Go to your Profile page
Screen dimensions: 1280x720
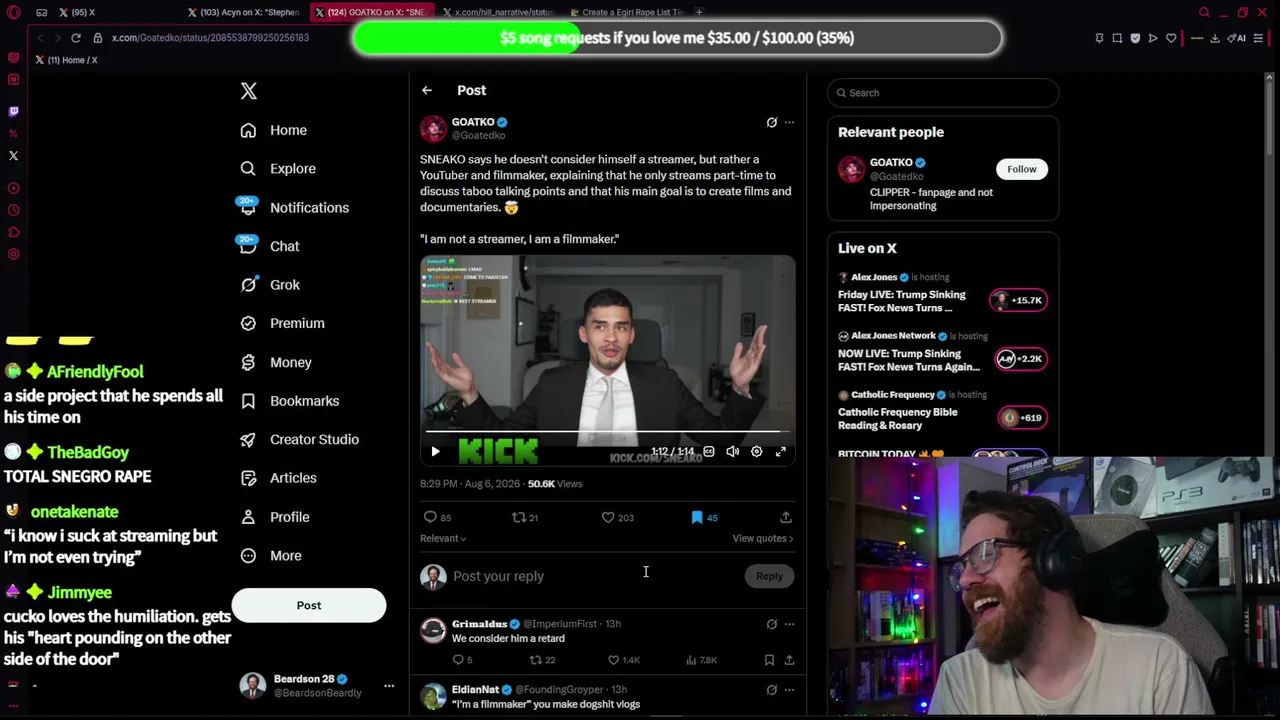pos(275,517)
